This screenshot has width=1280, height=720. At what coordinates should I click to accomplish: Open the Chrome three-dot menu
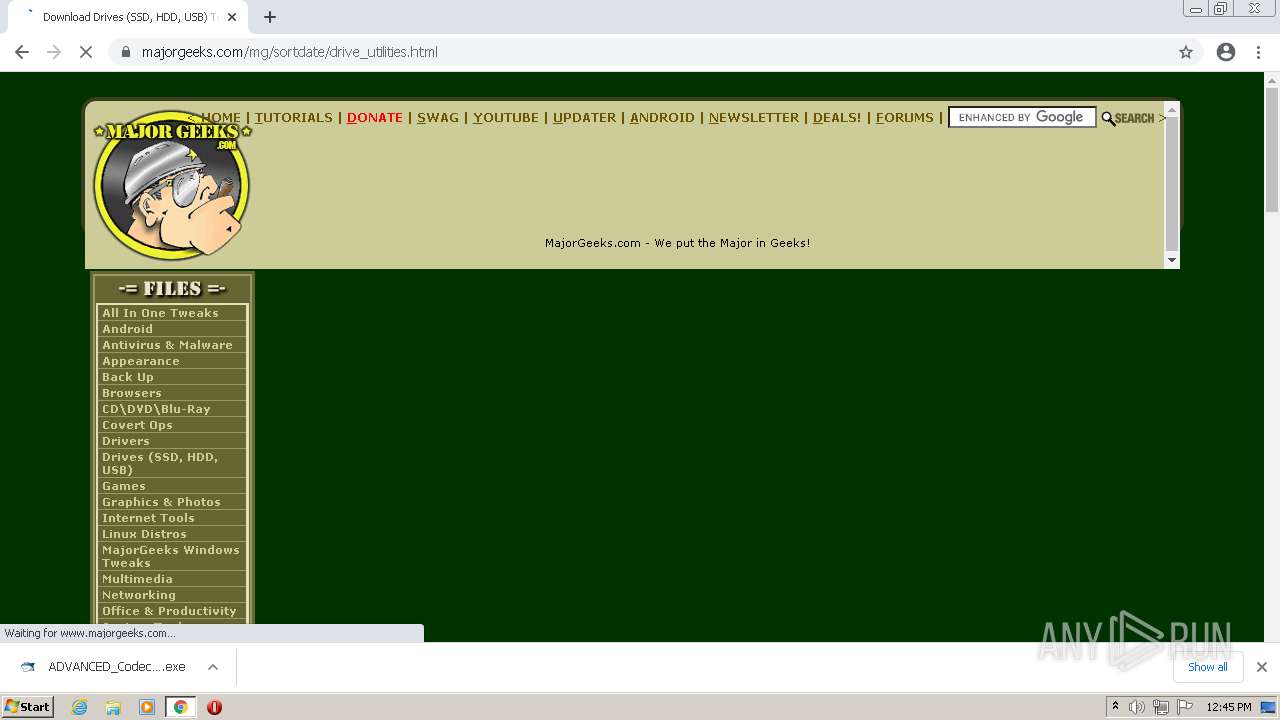1259,52
